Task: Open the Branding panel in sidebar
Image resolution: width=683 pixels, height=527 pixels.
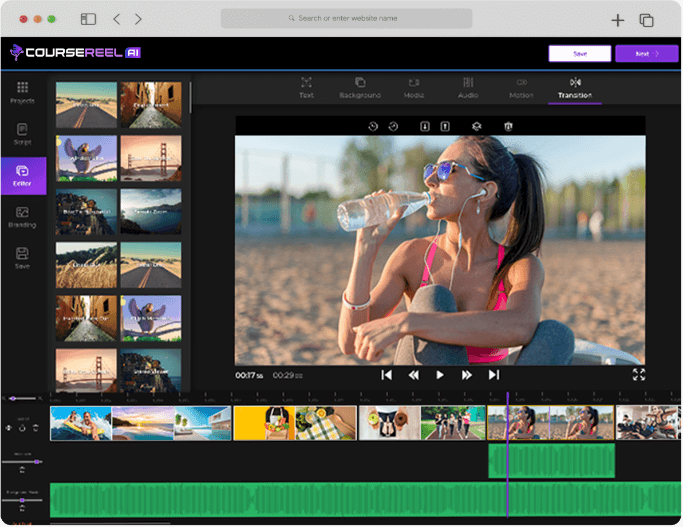Action: [22, 217]
